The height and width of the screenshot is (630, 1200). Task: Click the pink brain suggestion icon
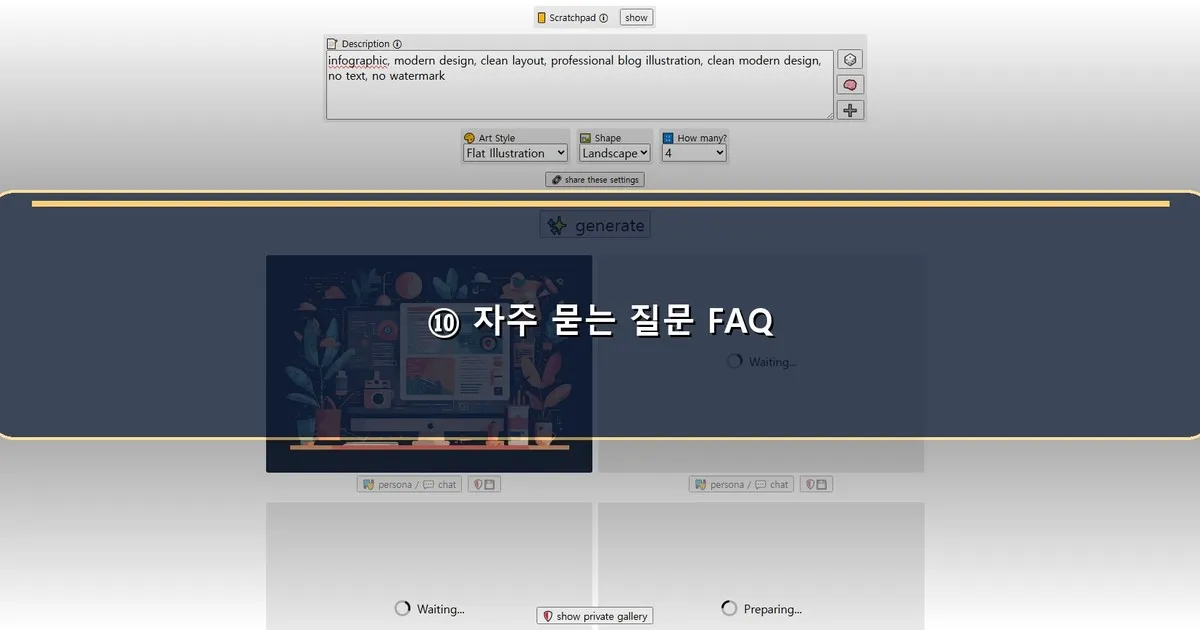pyautogui.click(x=850, y=85)
